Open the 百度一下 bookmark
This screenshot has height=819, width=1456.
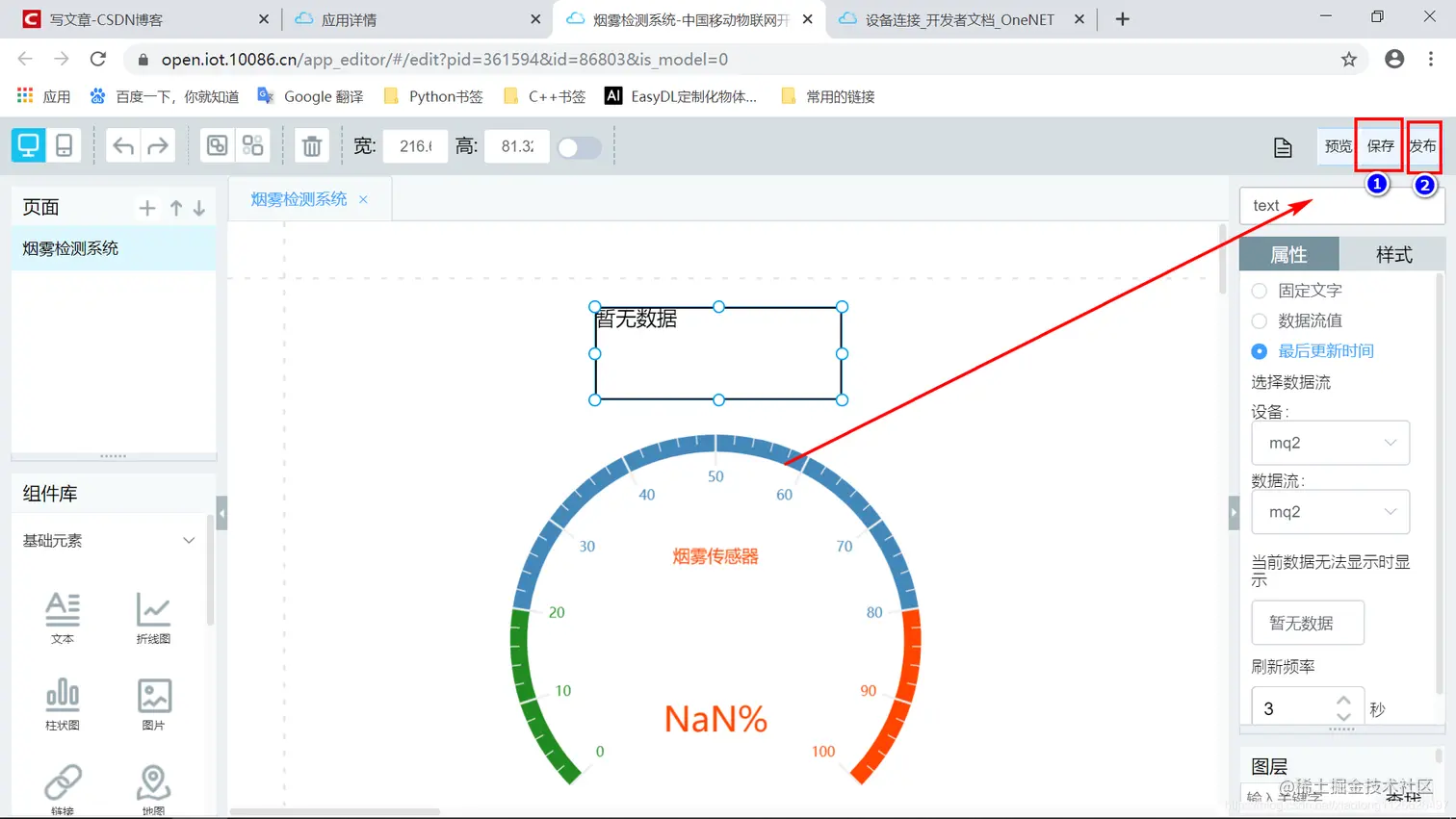(165, 96)
